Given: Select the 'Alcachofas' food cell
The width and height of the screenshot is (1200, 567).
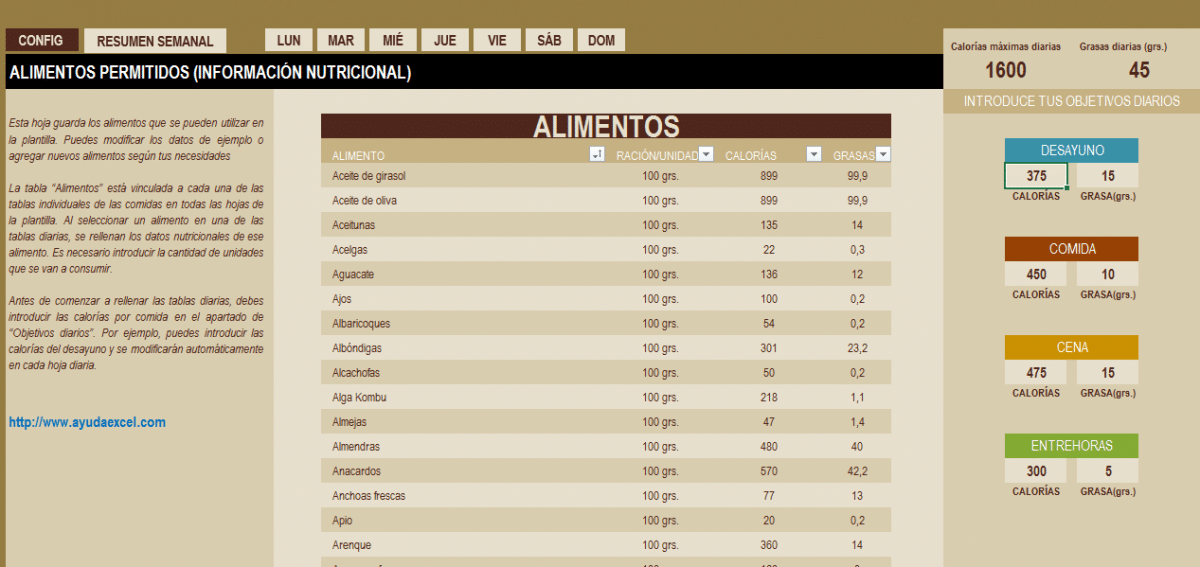Looking at the screenshot, I should [356, 372].
